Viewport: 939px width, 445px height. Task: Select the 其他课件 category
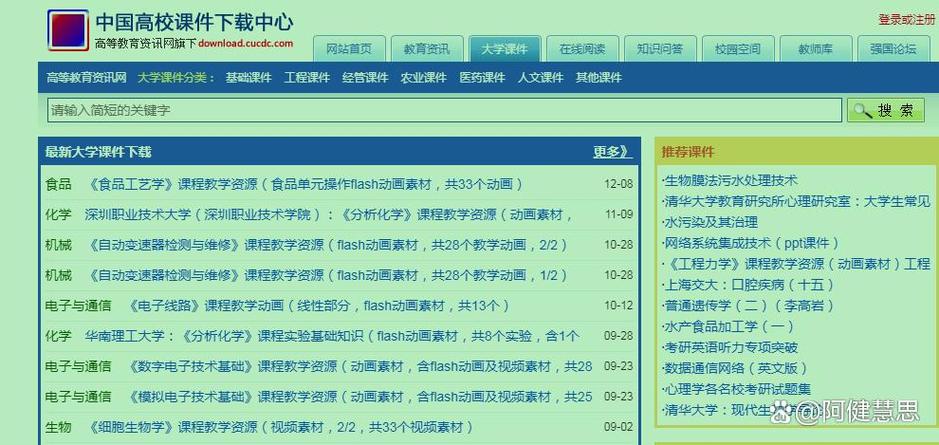[599, 78]
